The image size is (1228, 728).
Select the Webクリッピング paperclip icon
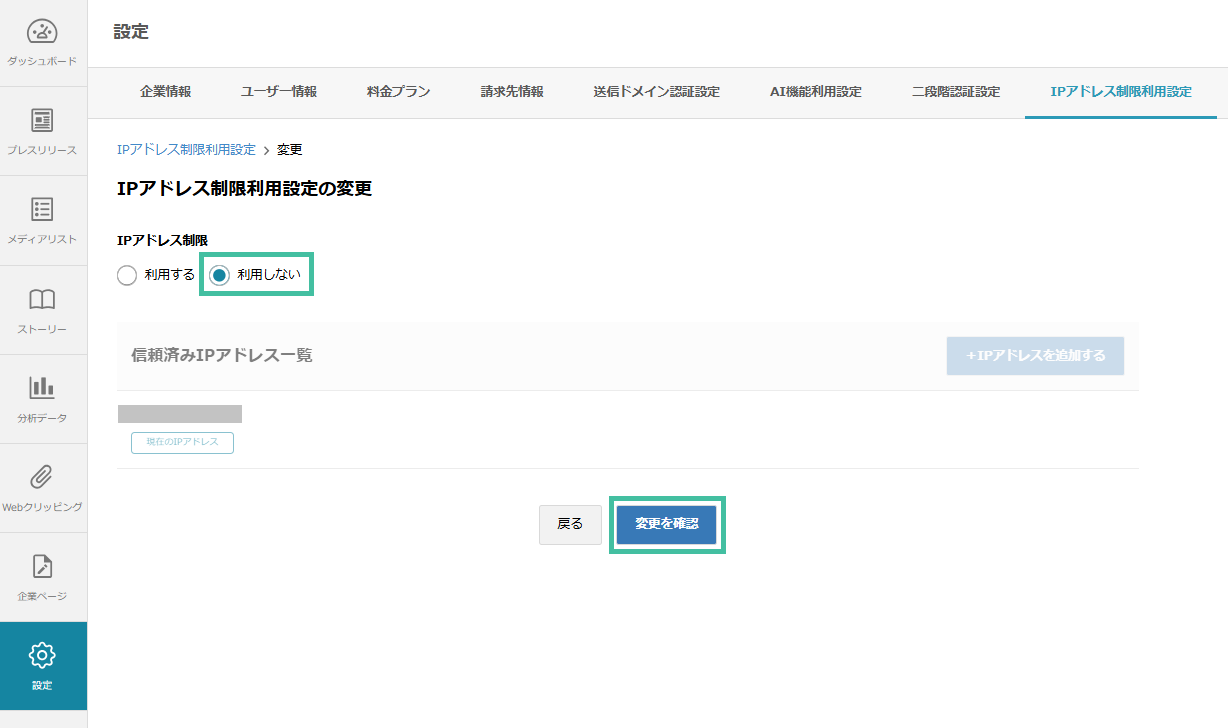tap(42, 478)
